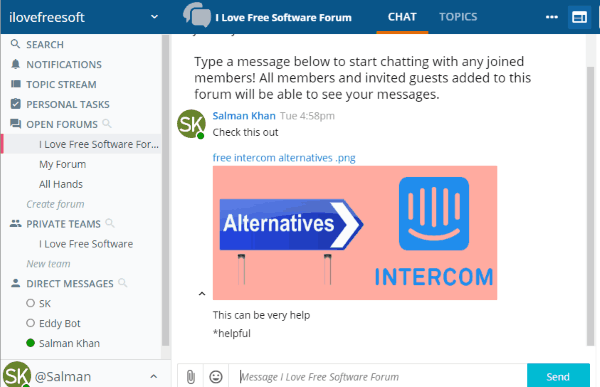Click the Eddy Bot offline status circle
Viewport: 600px width, 387px height.
pyautogui.click(x=31, y=323)
